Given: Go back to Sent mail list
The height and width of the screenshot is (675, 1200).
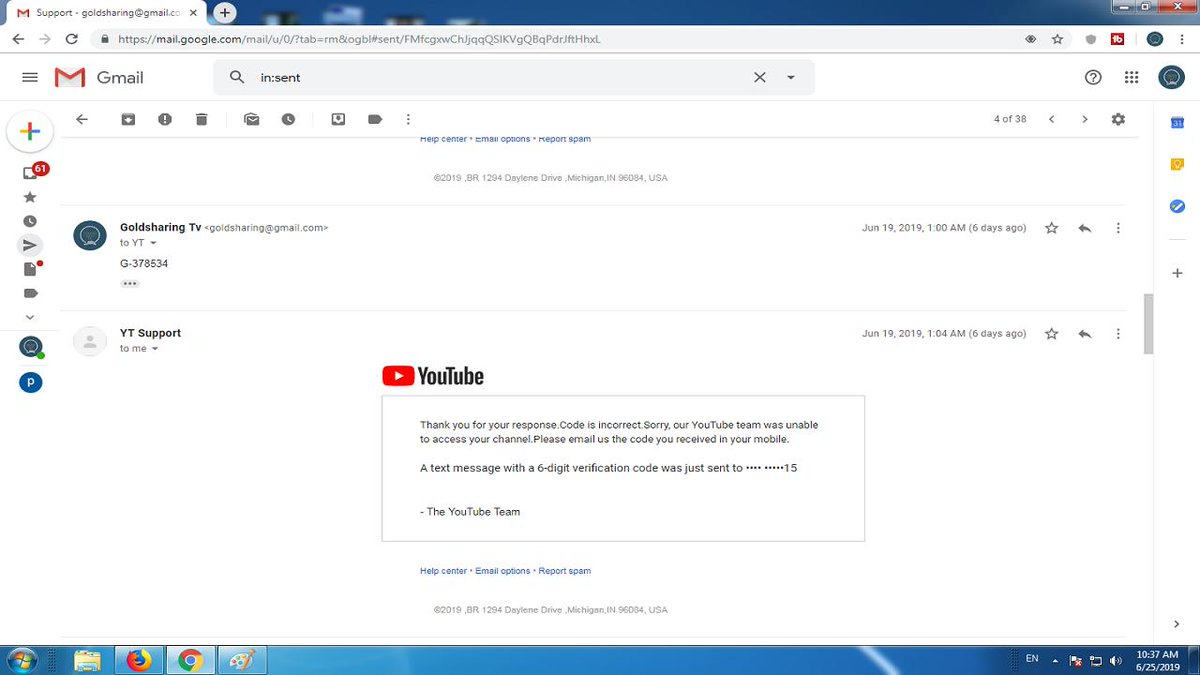Looking at the screenshot, I should pos(82,119).
